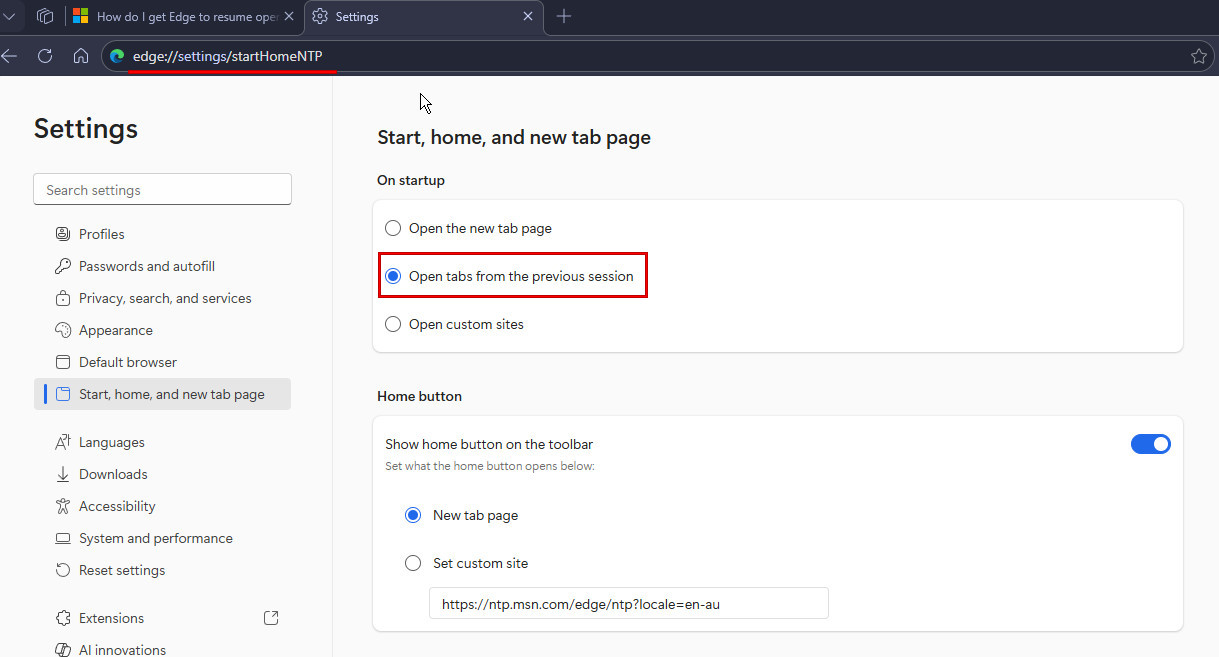
Task: Choose Open the new tab page startup option
Action: coord(393,227)
